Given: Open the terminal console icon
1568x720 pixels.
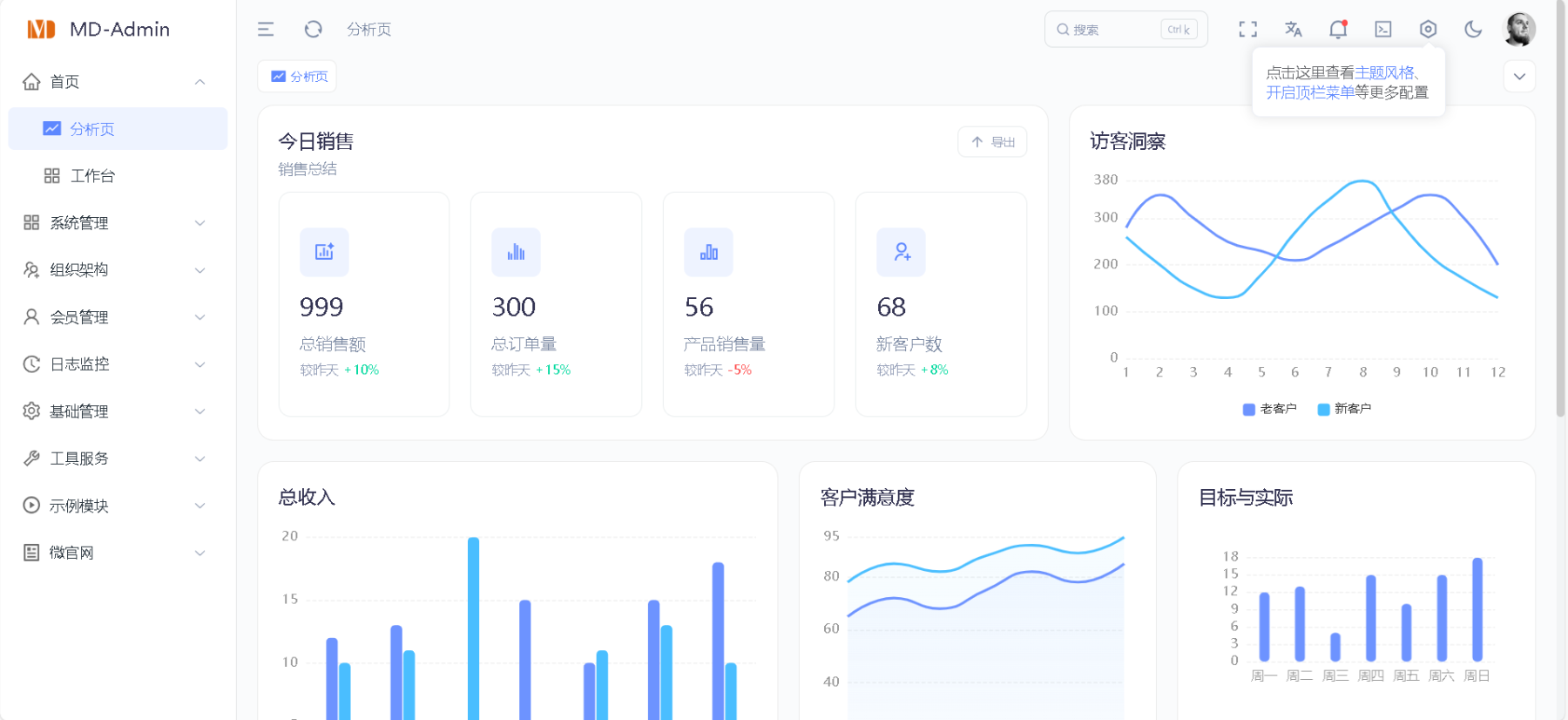Looking at the screenshot, I should click(x=1383, y=30).
